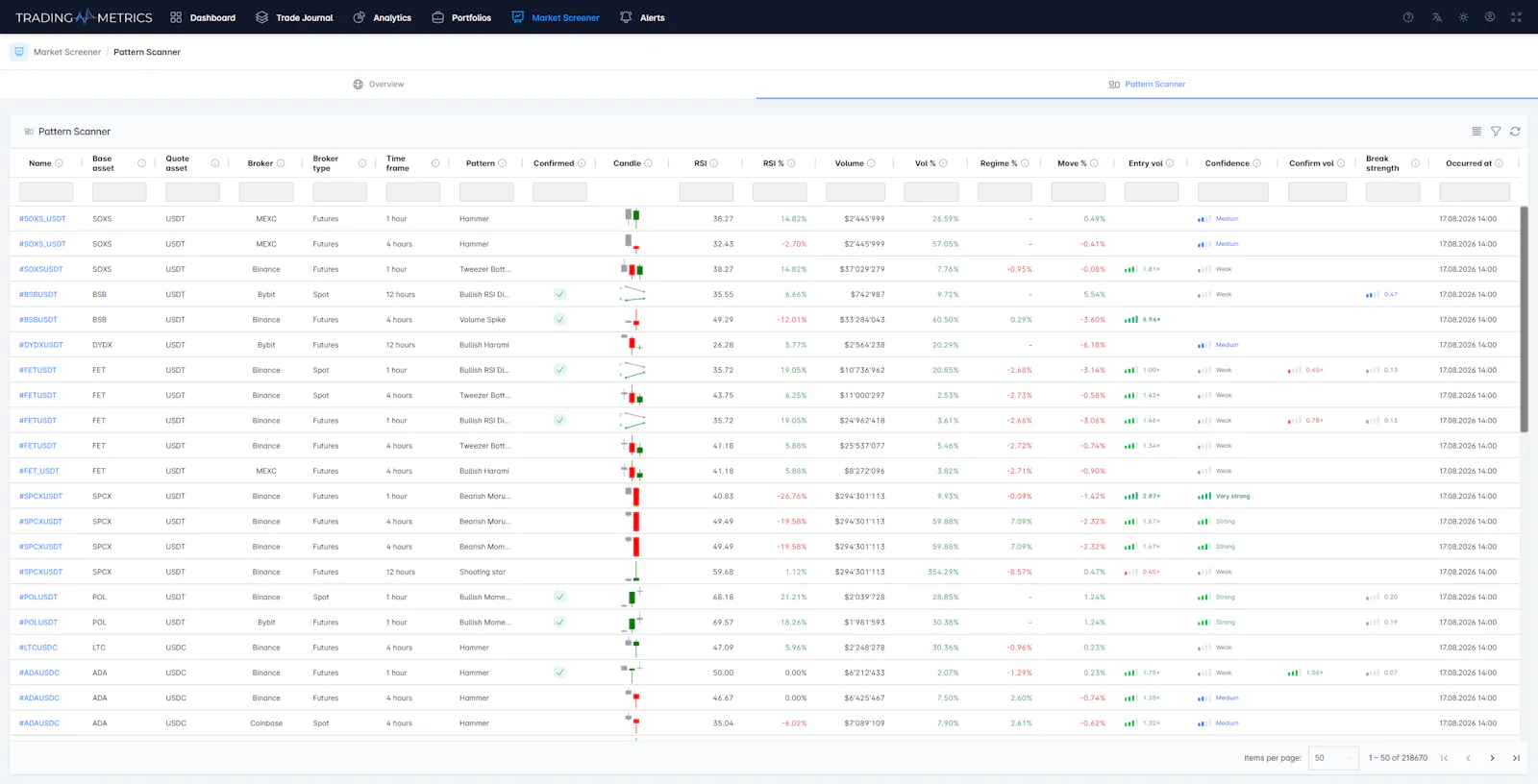Click the TradingMetrics logo
Viewport: 1538px width, 784px height.
[x=84, y=17]
